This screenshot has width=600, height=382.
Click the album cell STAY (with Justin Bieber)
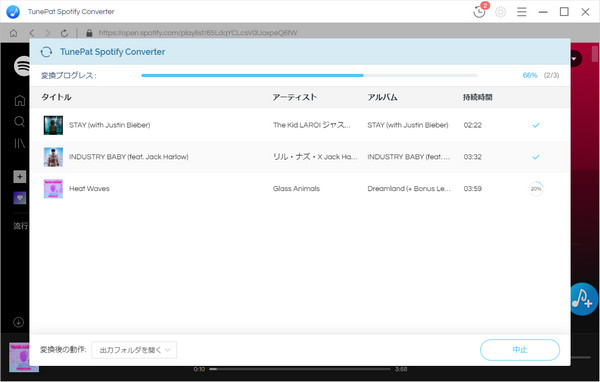point(408,125)
